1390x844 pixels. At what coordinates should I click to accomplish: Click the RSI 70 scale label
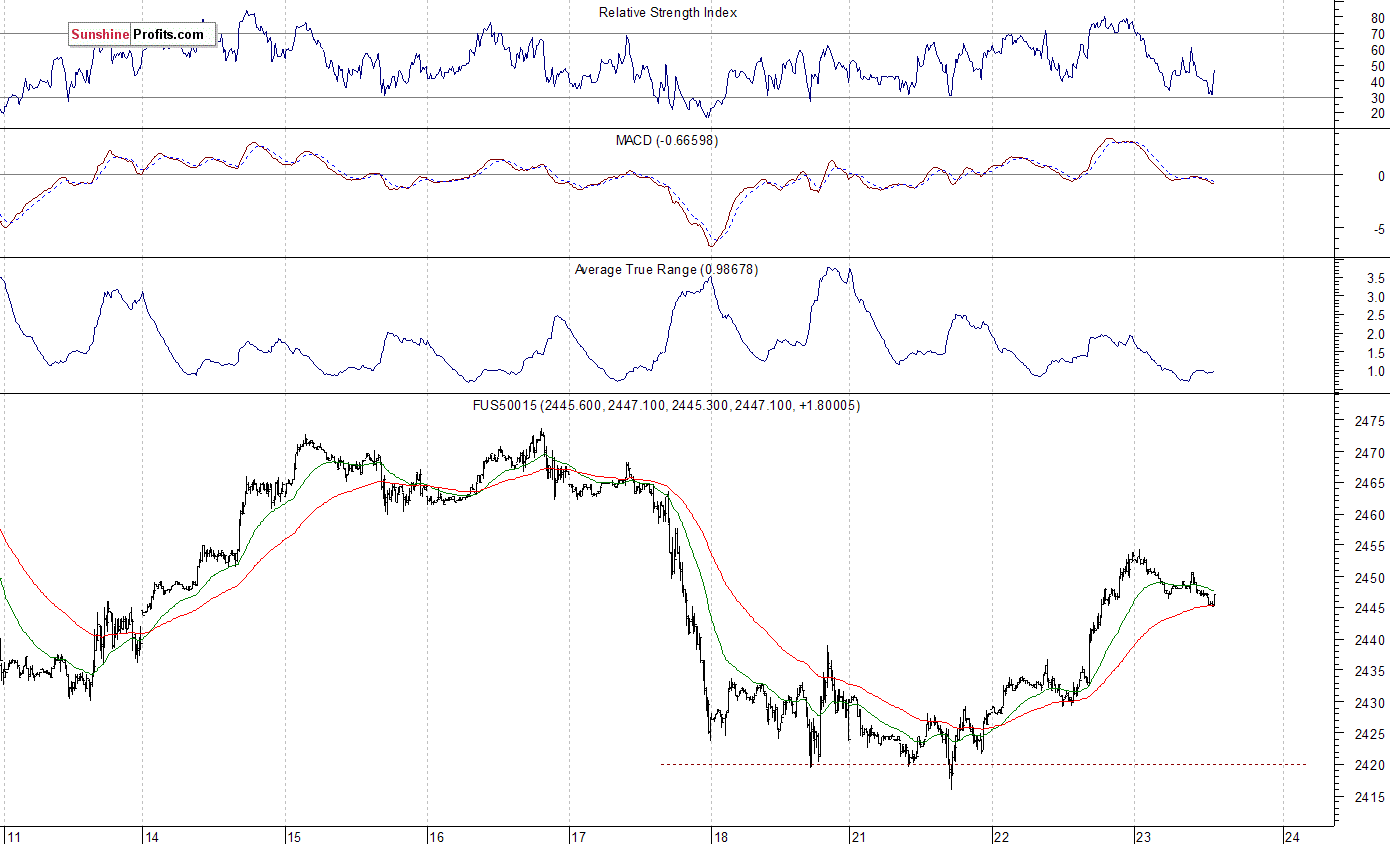pos(1378,34)
